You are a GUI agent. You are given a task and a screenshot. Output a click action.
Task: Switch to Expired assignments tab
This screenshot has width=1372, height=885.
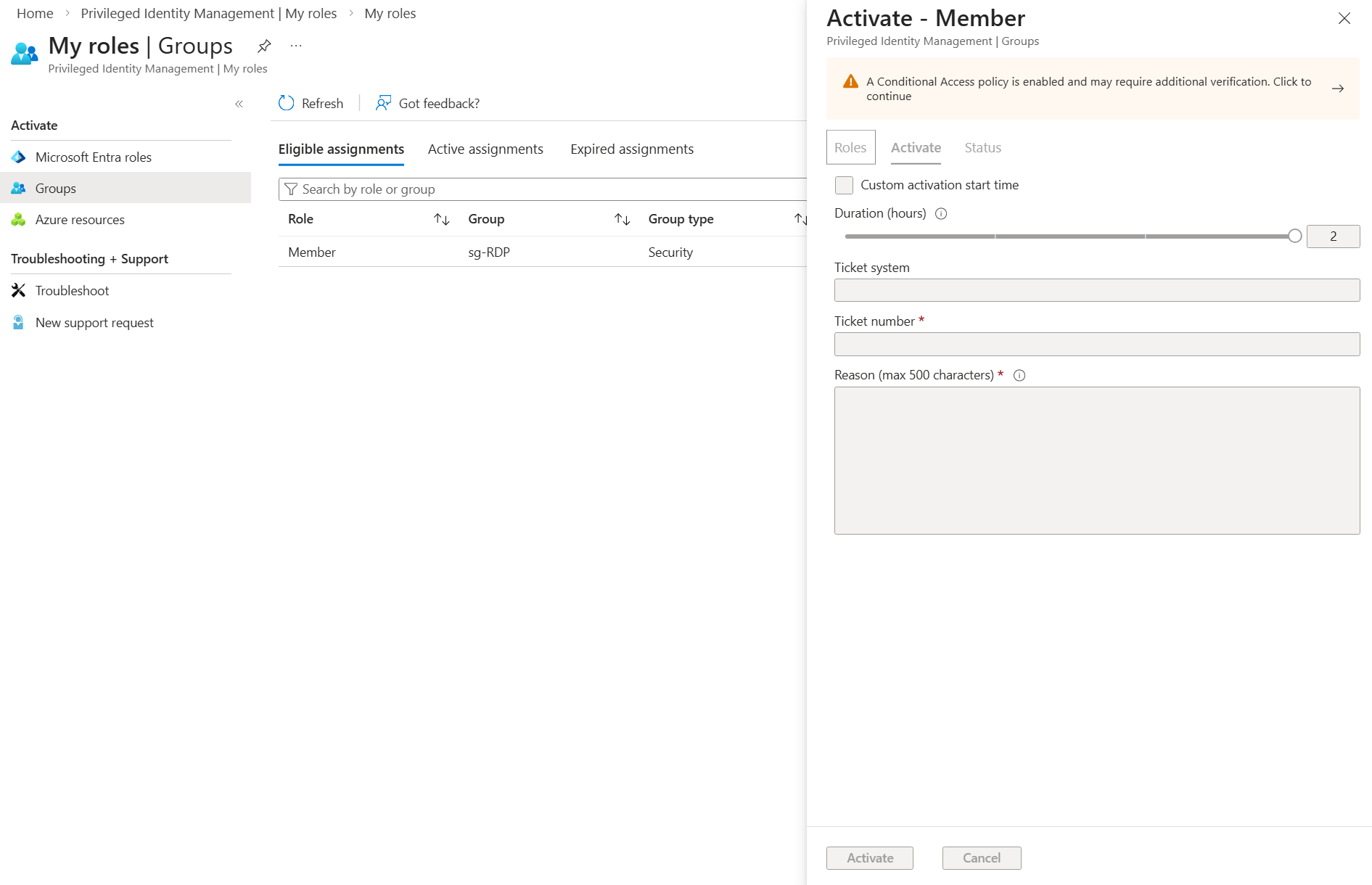click(631, 149)
